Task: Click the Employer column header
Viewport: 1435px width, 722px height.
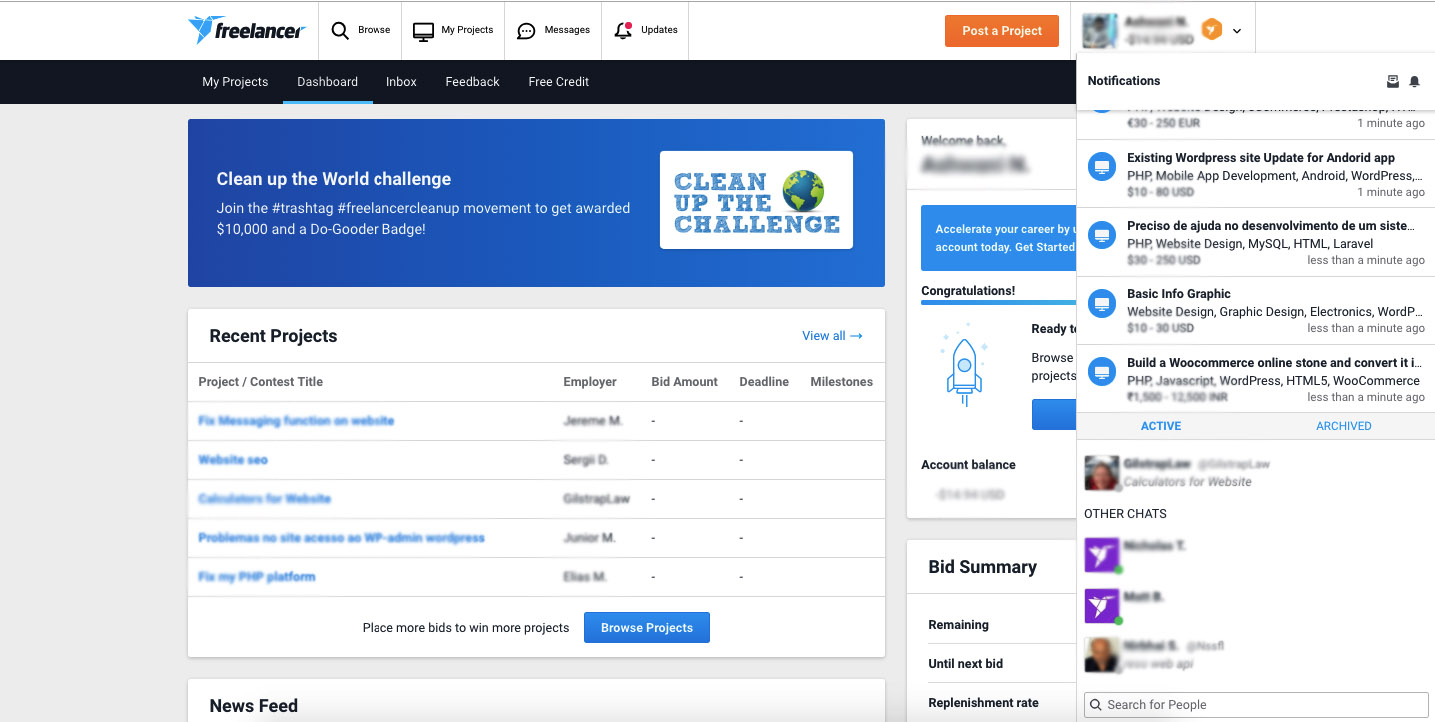Action: 590,382
